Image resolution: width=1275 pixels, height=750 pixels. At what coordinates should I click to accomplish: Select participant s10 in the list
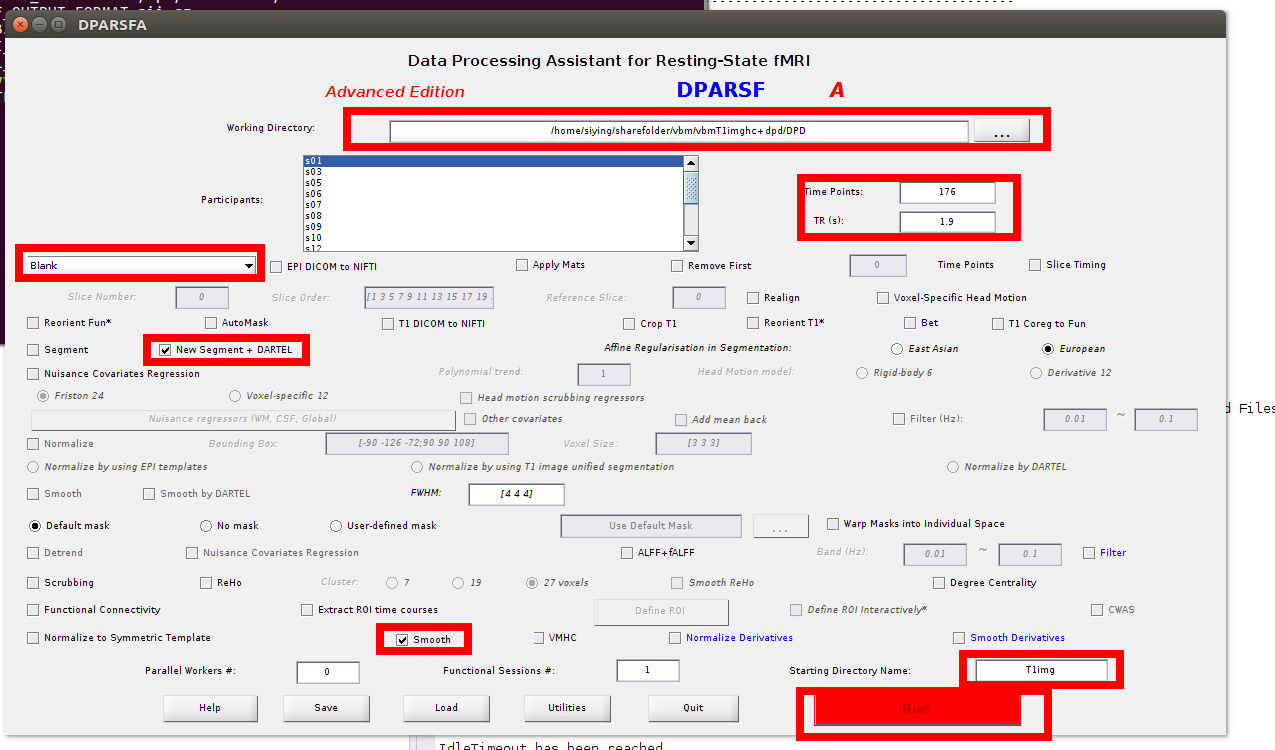(x=493, y=237)
